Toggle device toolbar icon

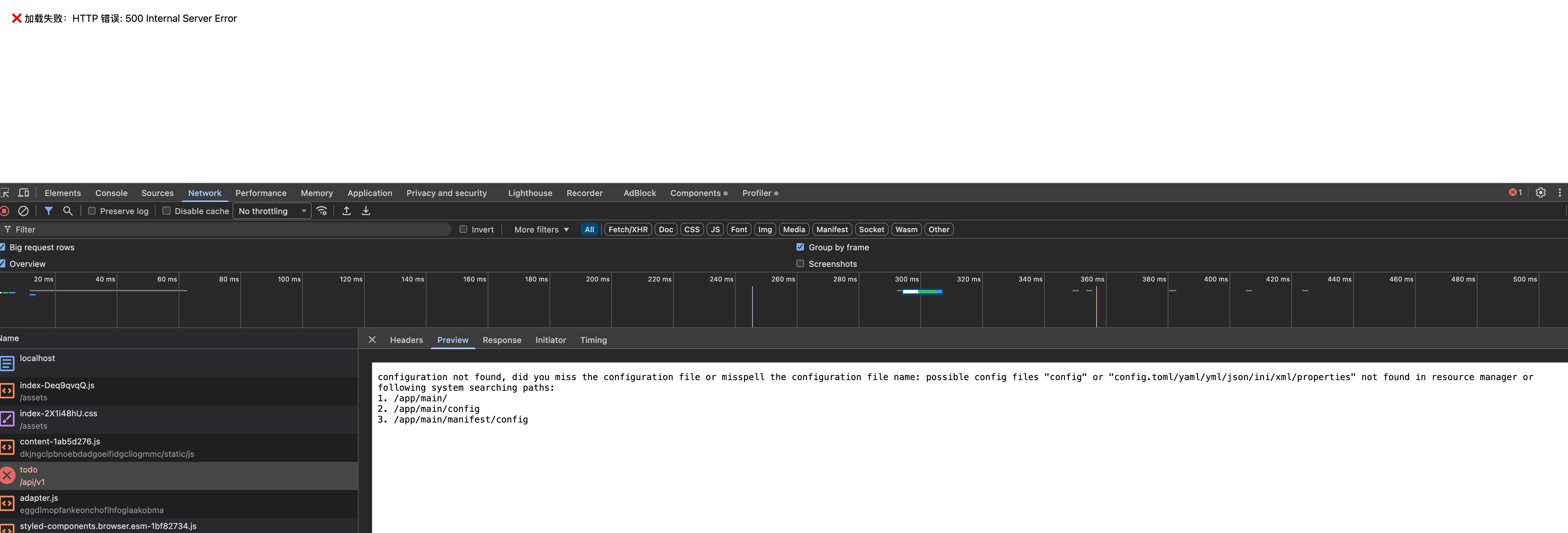(24, 192)
